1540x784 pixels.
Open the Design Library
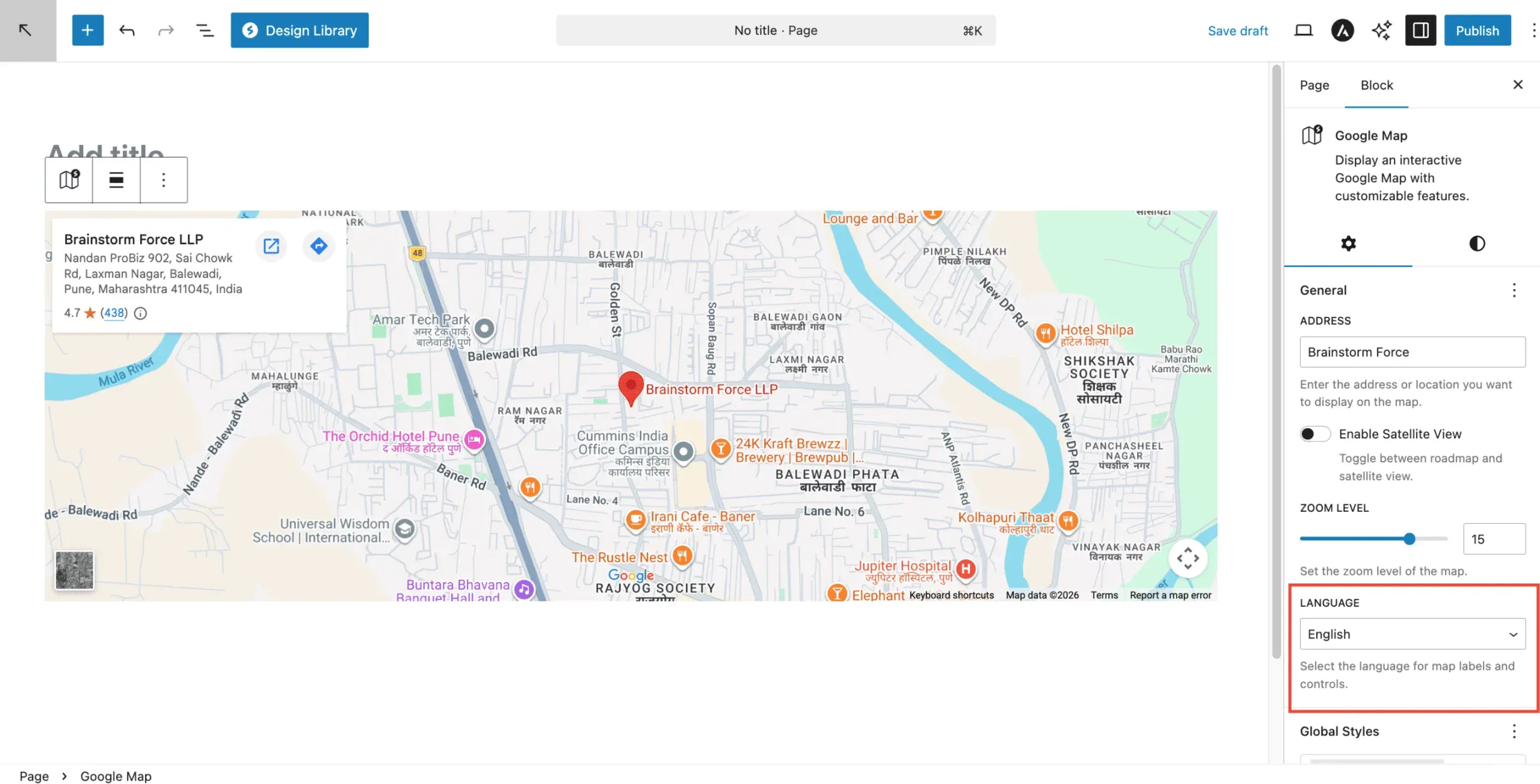(x=300, y=30)
